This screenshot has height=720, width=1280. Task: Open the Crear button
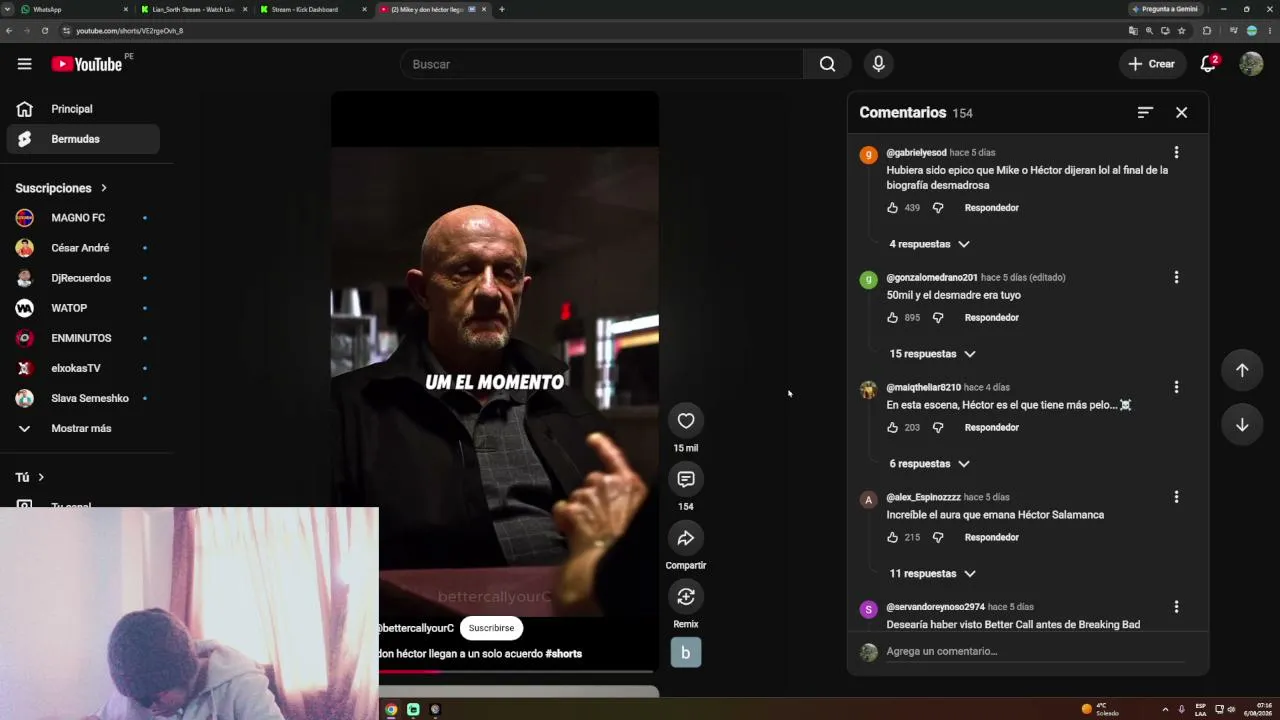click(x=1152, y=64)
